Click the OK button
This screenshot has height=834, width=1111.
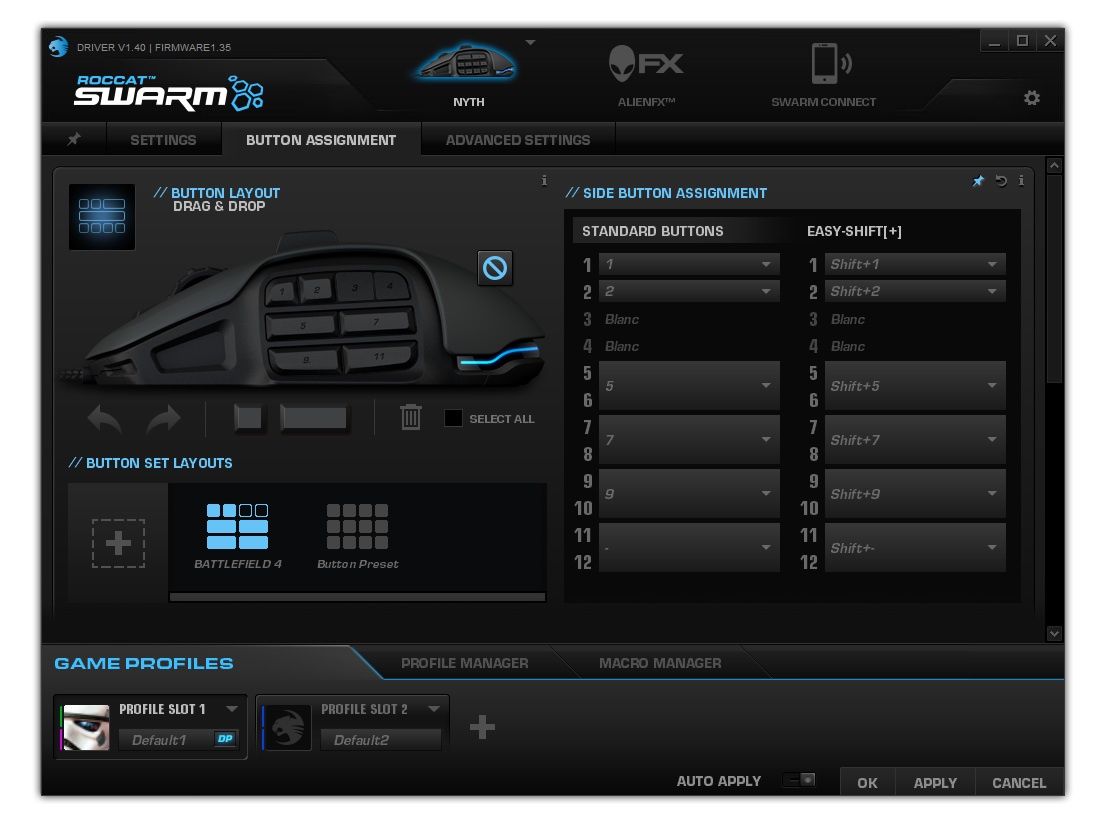867,782
